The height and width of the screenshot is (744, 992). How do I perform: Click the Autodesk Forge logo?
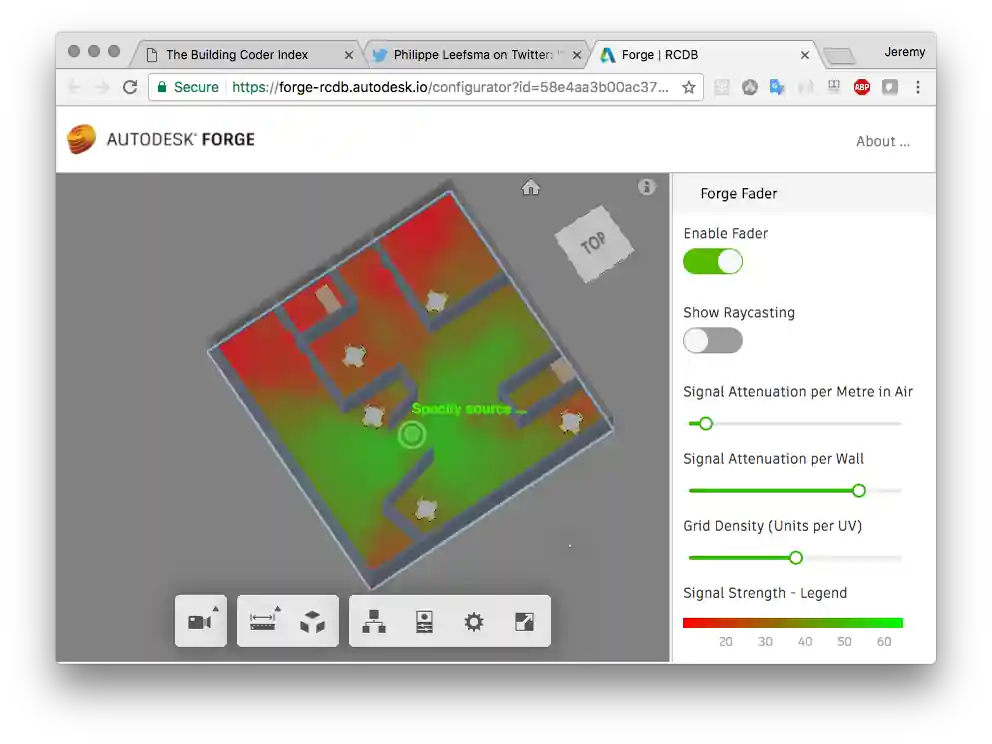[x=160, y=139]
